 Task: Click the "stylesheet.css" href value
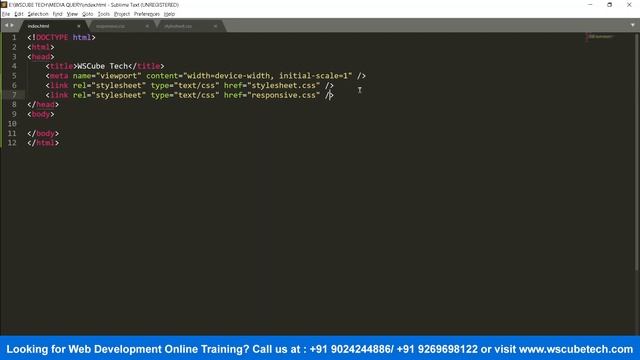[x=284, y=85]
